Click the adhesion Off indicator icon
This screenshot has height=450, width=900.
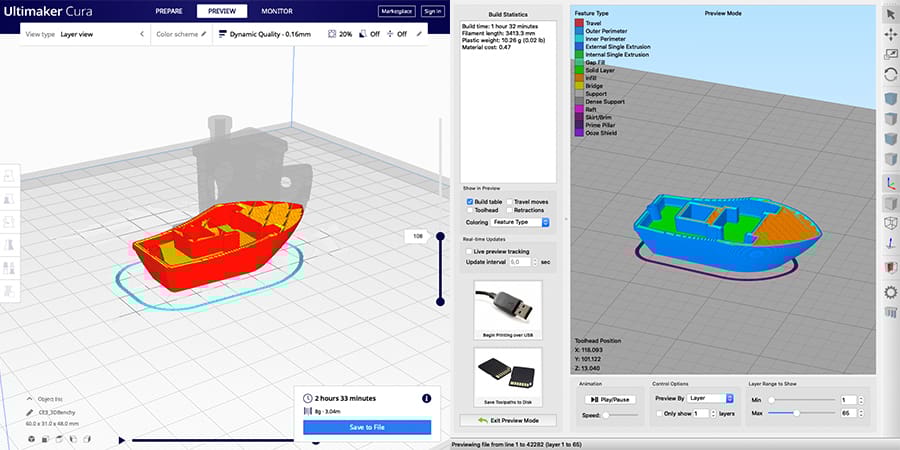click(390, 34)
